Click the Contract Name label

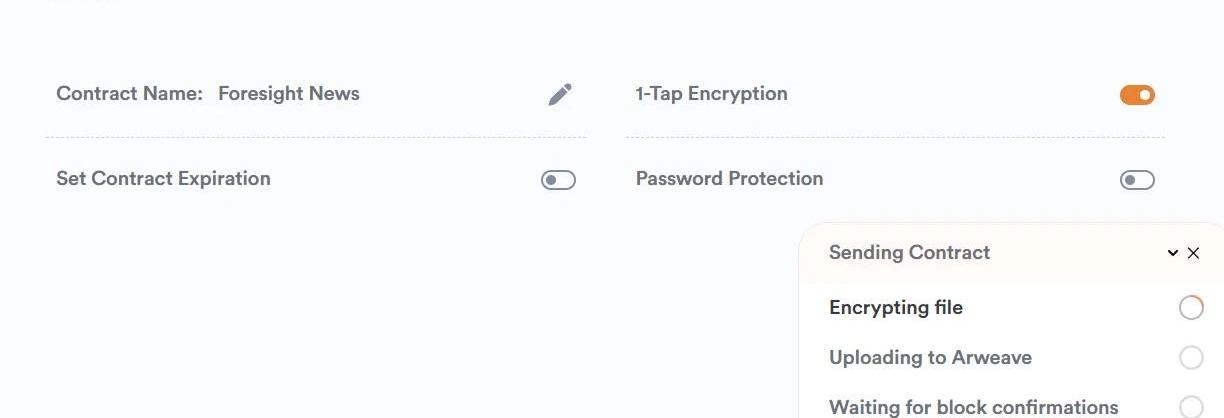129,94
